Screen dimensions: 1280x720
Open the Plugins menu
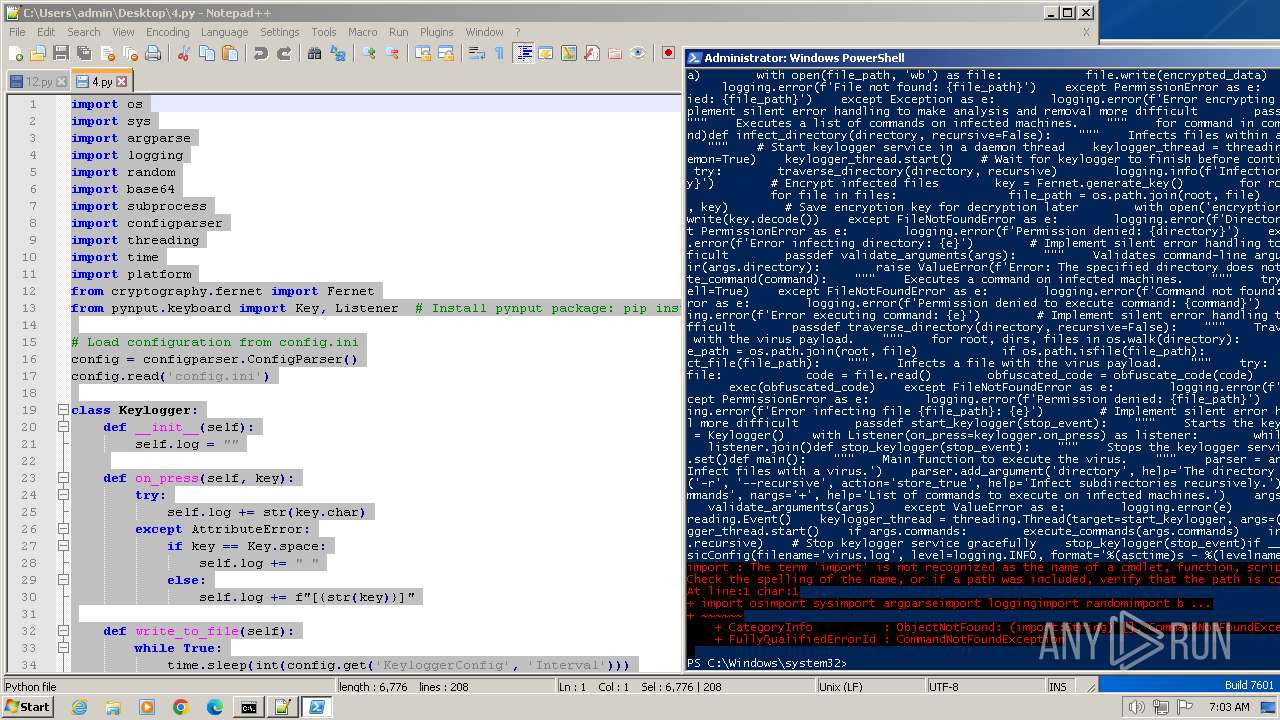(x=436, y=32)
